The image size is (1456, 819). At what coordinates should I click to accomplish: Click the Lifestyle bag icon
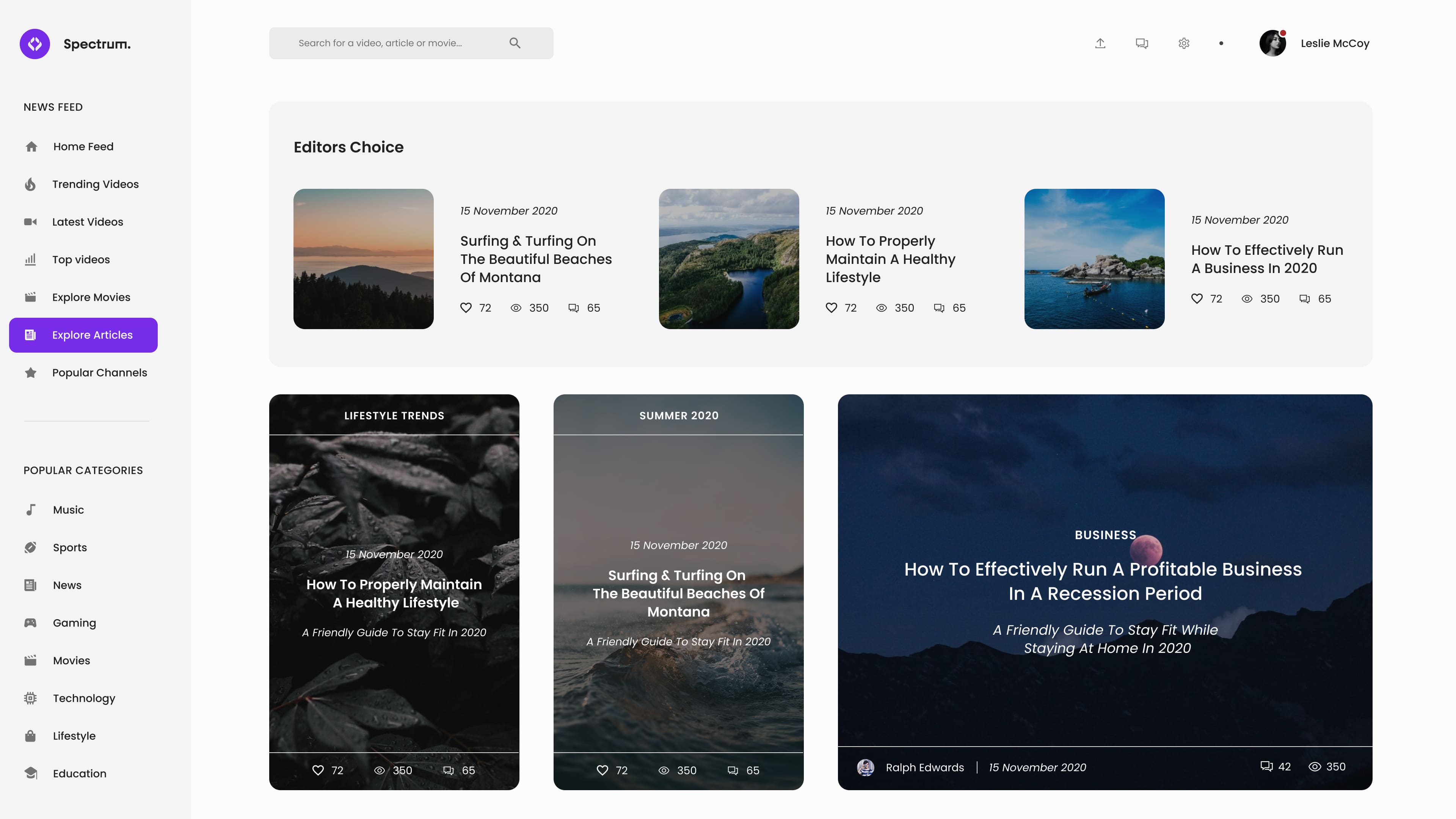coord(30,736)
